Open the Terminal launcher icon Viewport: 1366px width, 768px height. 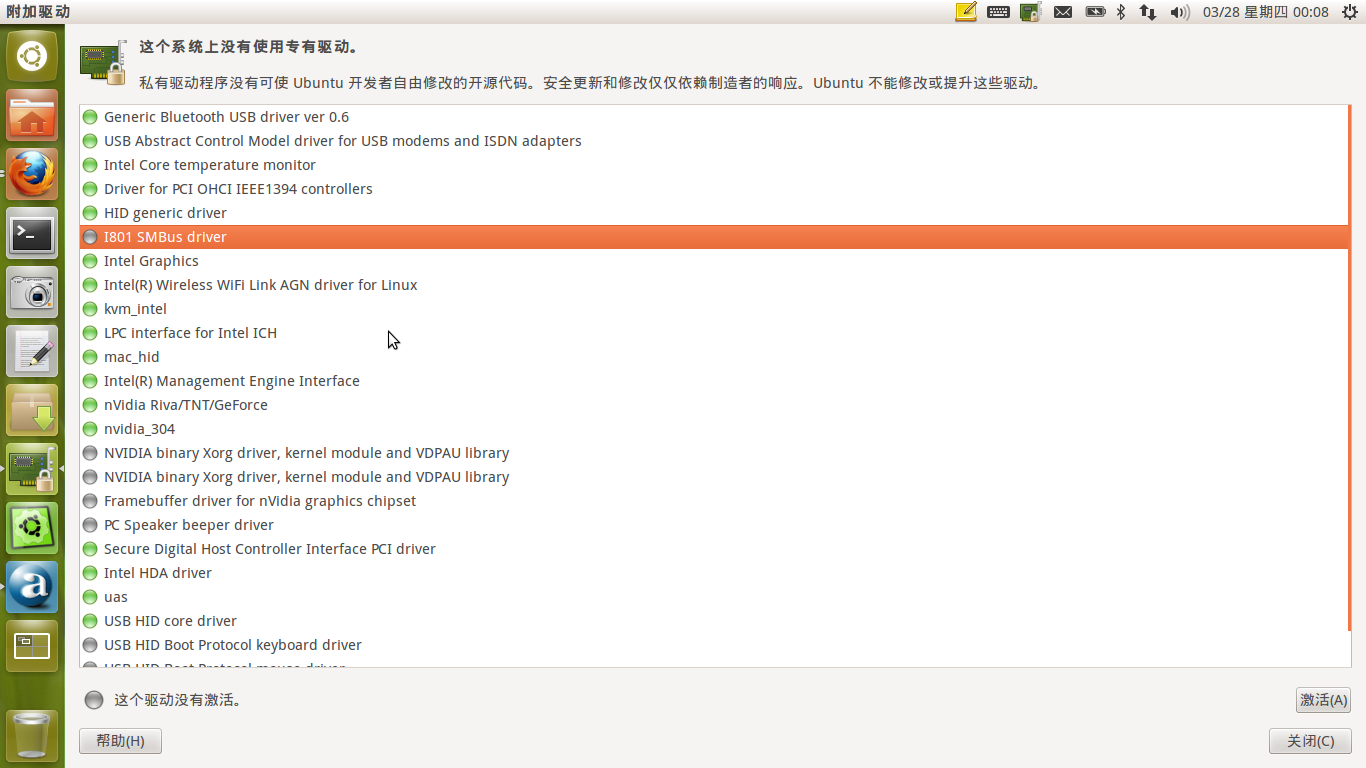pyautogui.click(x=32, y=233)
